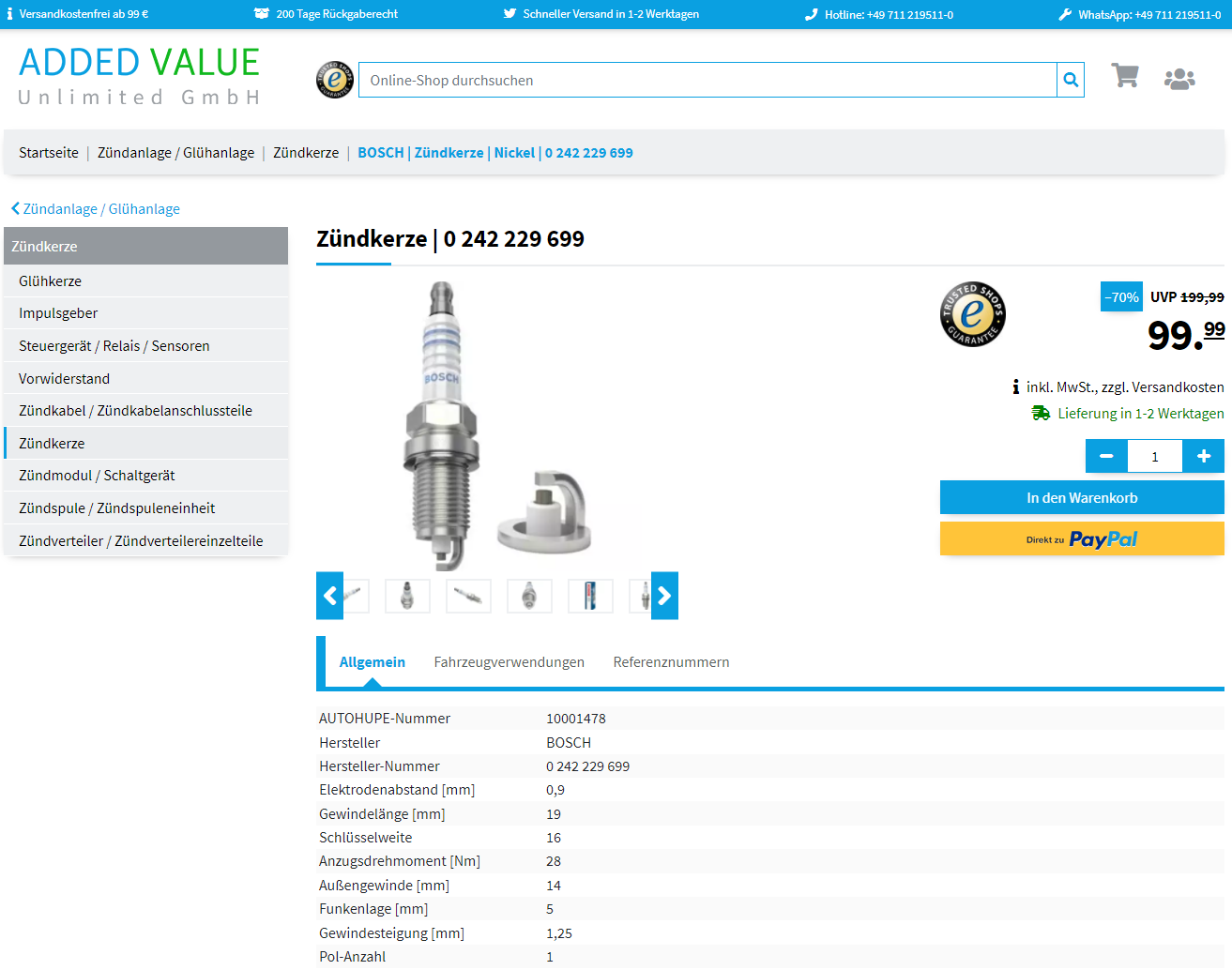The width and height of the screenshot is (1232, 970).
Task: Click the green delivery truck icon
Action: pos(1041,413)
